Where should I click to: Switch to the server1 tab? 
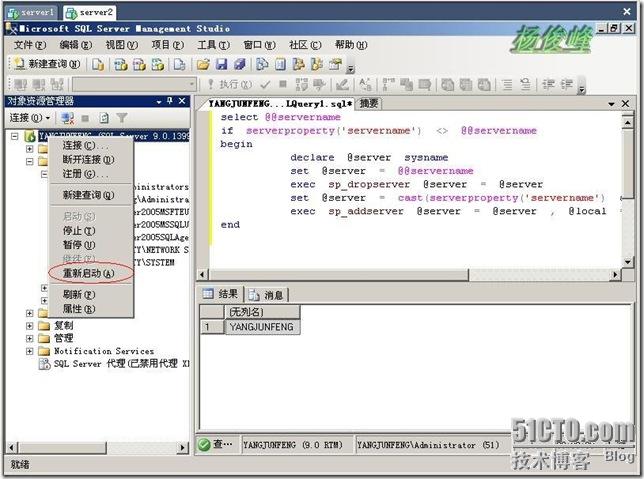(x=32, y=13)
